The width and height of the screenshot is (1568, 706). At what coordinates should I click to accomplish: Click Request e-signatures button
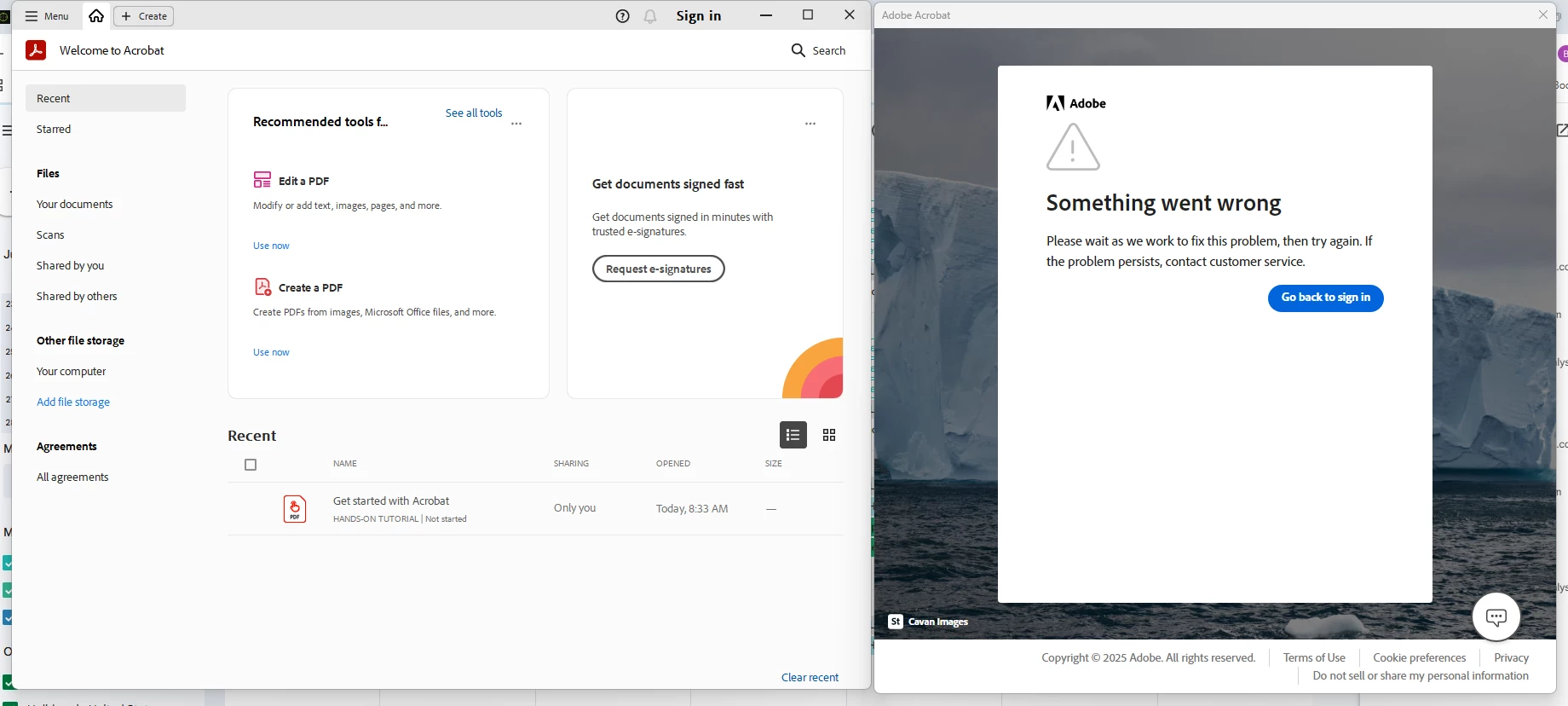point(659,269)
